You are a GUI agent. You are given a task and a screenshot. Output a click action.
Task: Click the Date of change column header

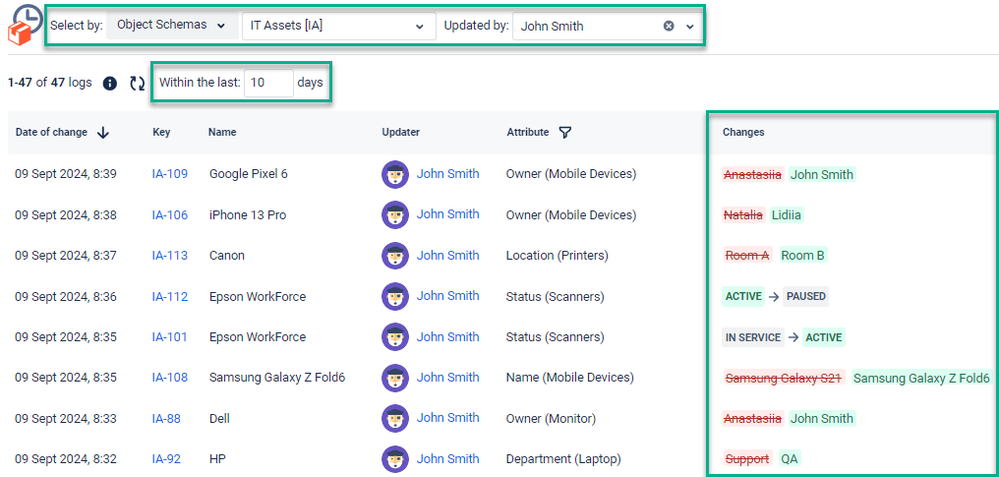tap(52, 132)
